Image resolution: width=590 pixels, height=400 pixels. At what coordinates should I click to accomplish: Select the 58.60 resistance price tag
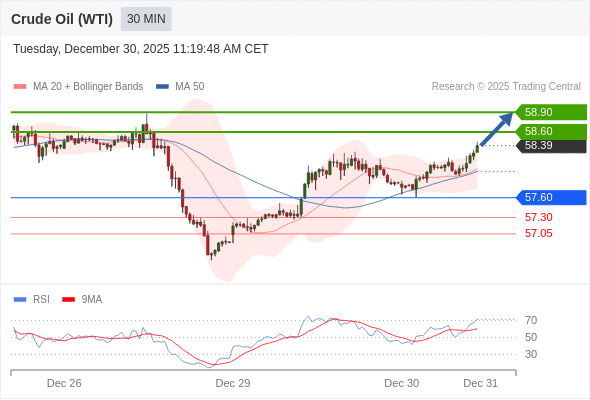coord(551,131)
